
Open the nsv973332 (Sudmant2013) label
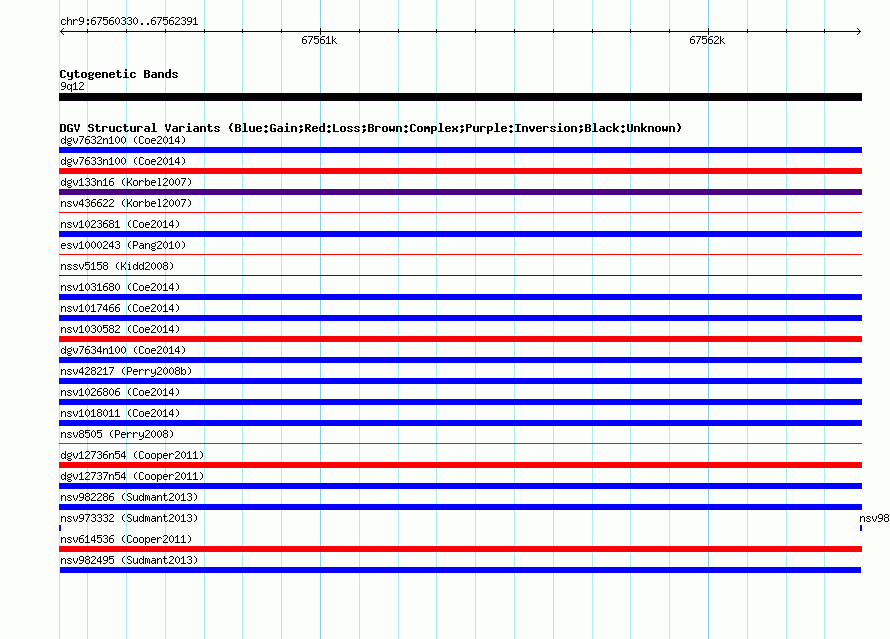[129, 518]
